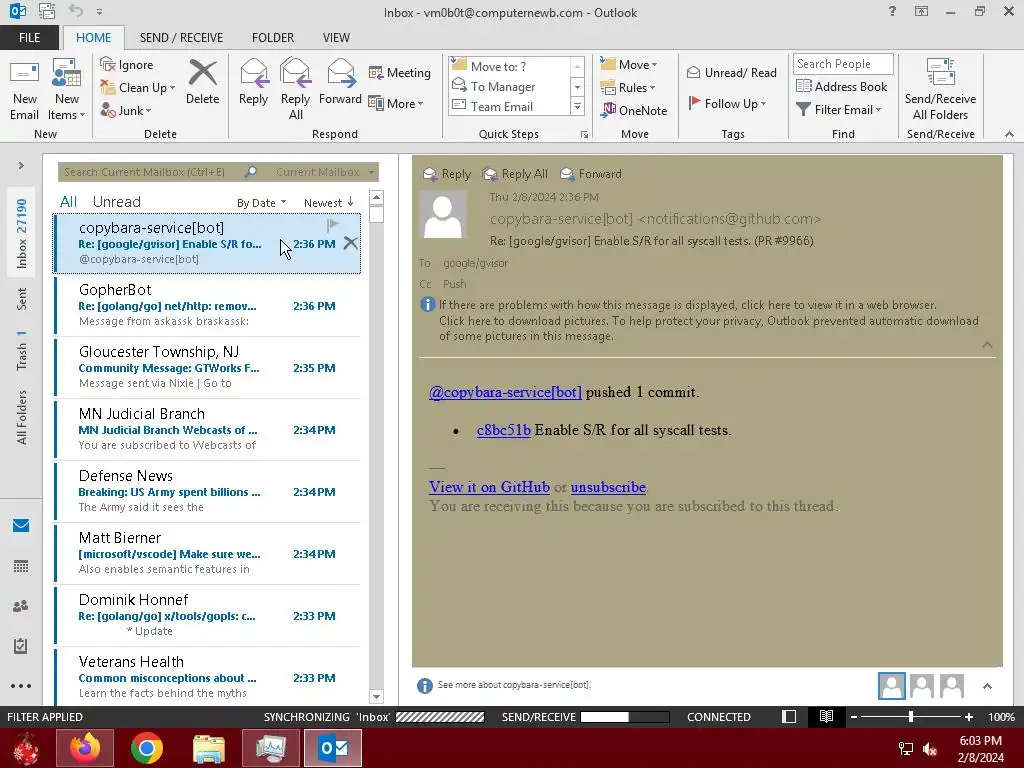Switch to People view
The width and height of the screenshot is (1024, 768).
pyautogui.click(x=21, y=606)
